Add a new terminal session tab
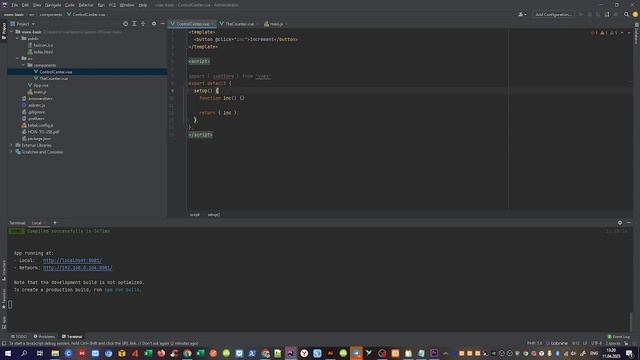 55,223
